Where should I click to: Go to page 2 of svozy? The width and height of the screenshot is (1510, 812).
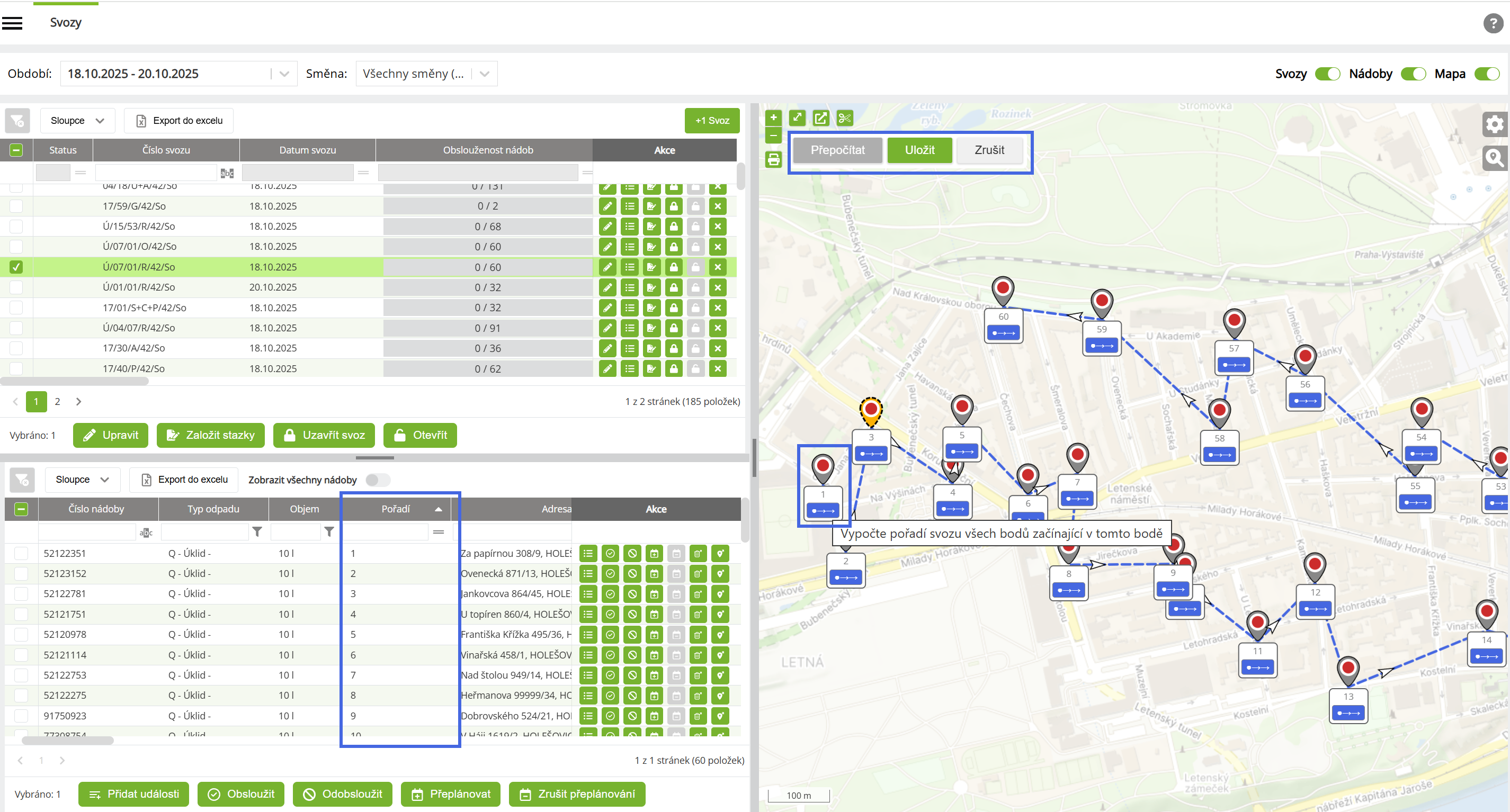point(57,401)
